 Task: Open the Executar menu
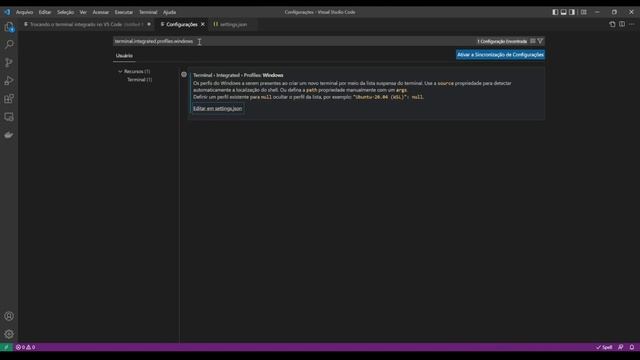tap(124, 12)
